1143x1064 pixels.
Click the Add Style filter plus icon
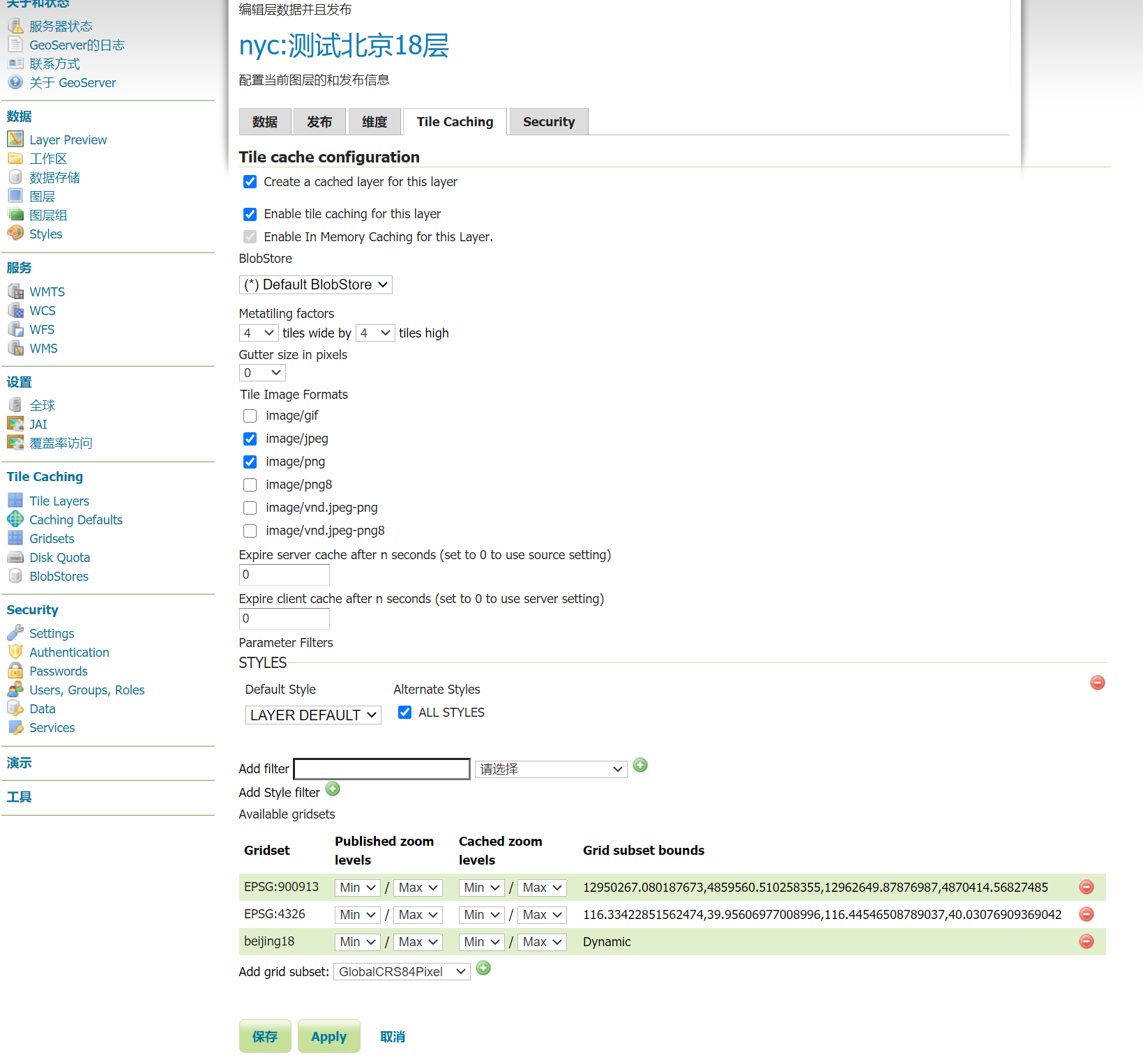pos(333,789)
